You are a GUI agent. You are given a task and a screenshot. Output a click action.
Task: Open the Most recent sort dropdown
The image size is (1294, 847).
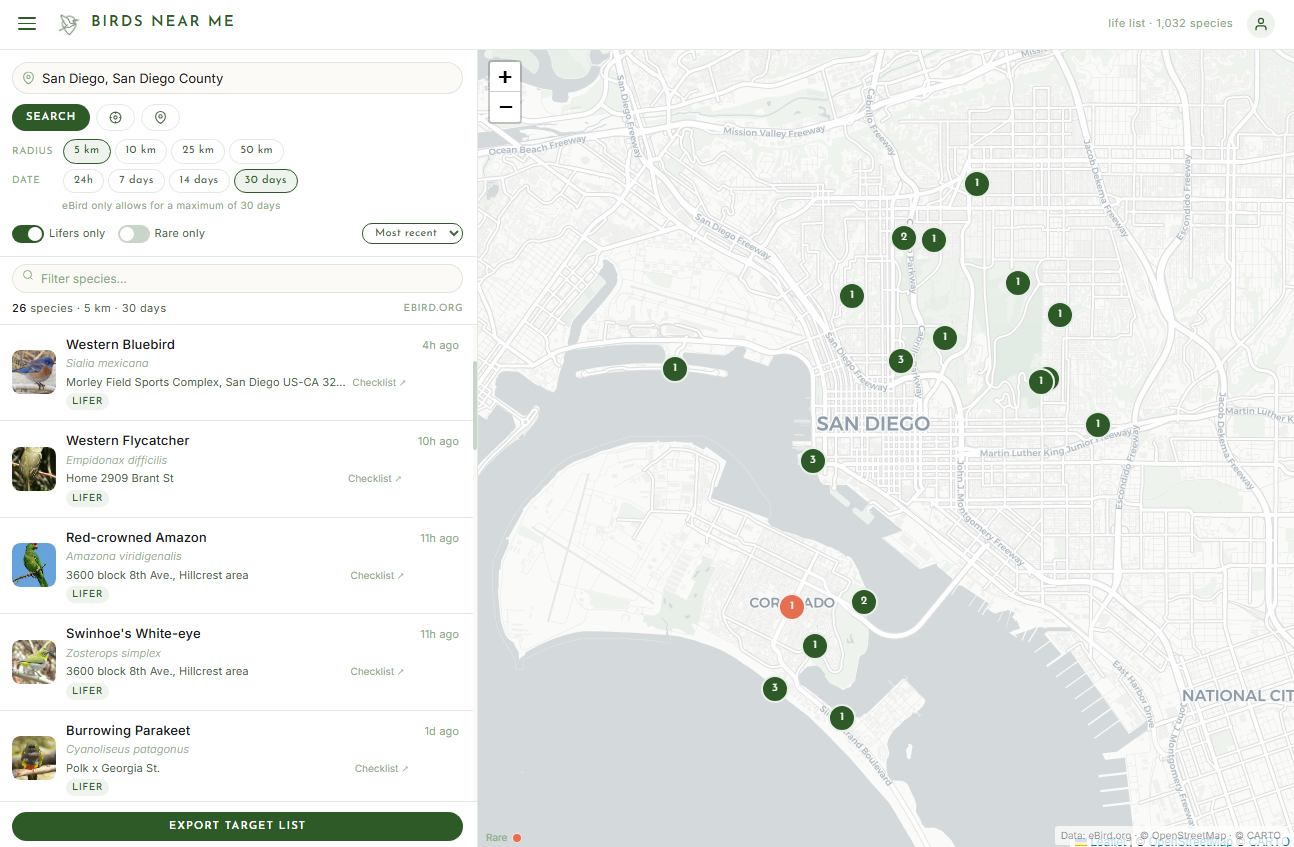412,233
